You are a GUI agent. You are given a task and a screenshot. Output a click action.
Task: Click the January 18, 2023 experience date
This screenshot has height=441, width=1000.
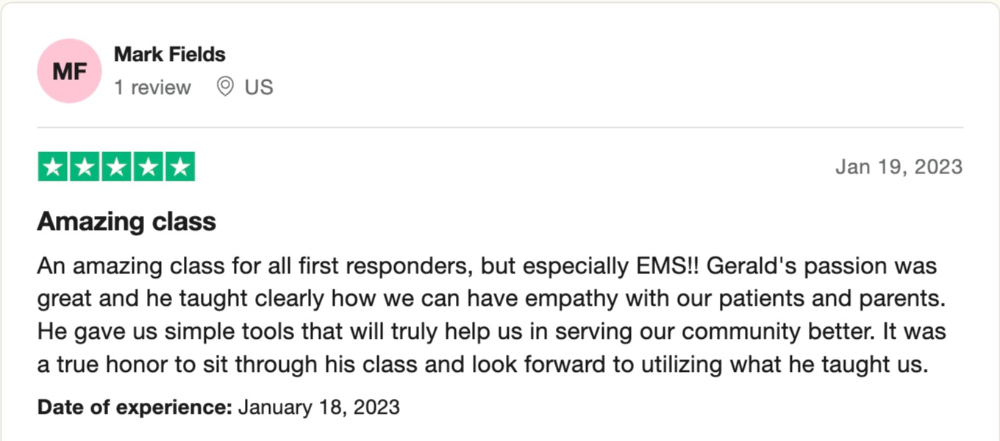point(319,407)
